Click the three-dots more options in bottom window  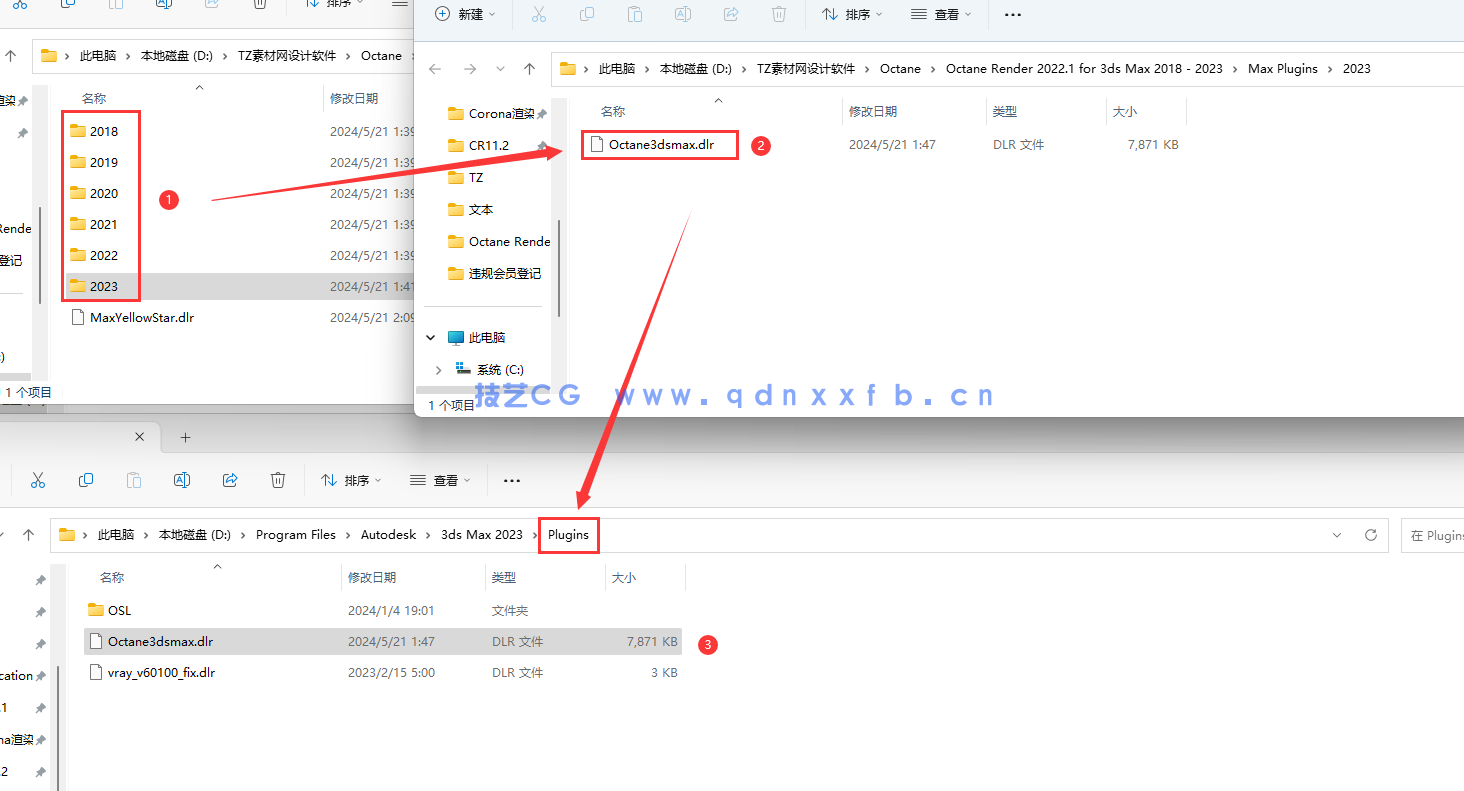pyautogui.click(x=512, y=481)
